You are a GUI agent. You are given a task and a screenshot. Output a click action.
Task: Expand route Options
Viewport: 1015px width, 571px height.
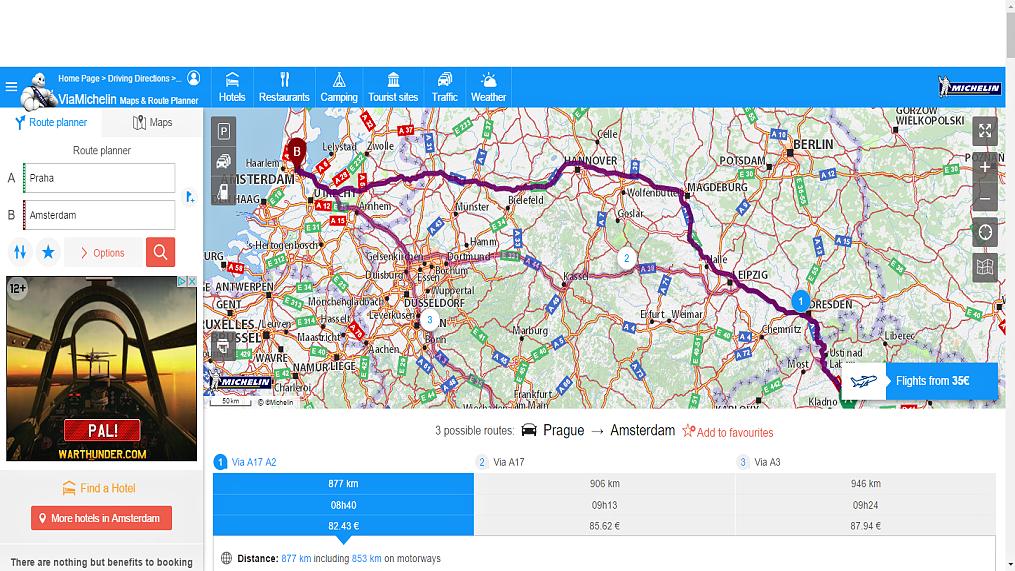[x=103, y=252]
